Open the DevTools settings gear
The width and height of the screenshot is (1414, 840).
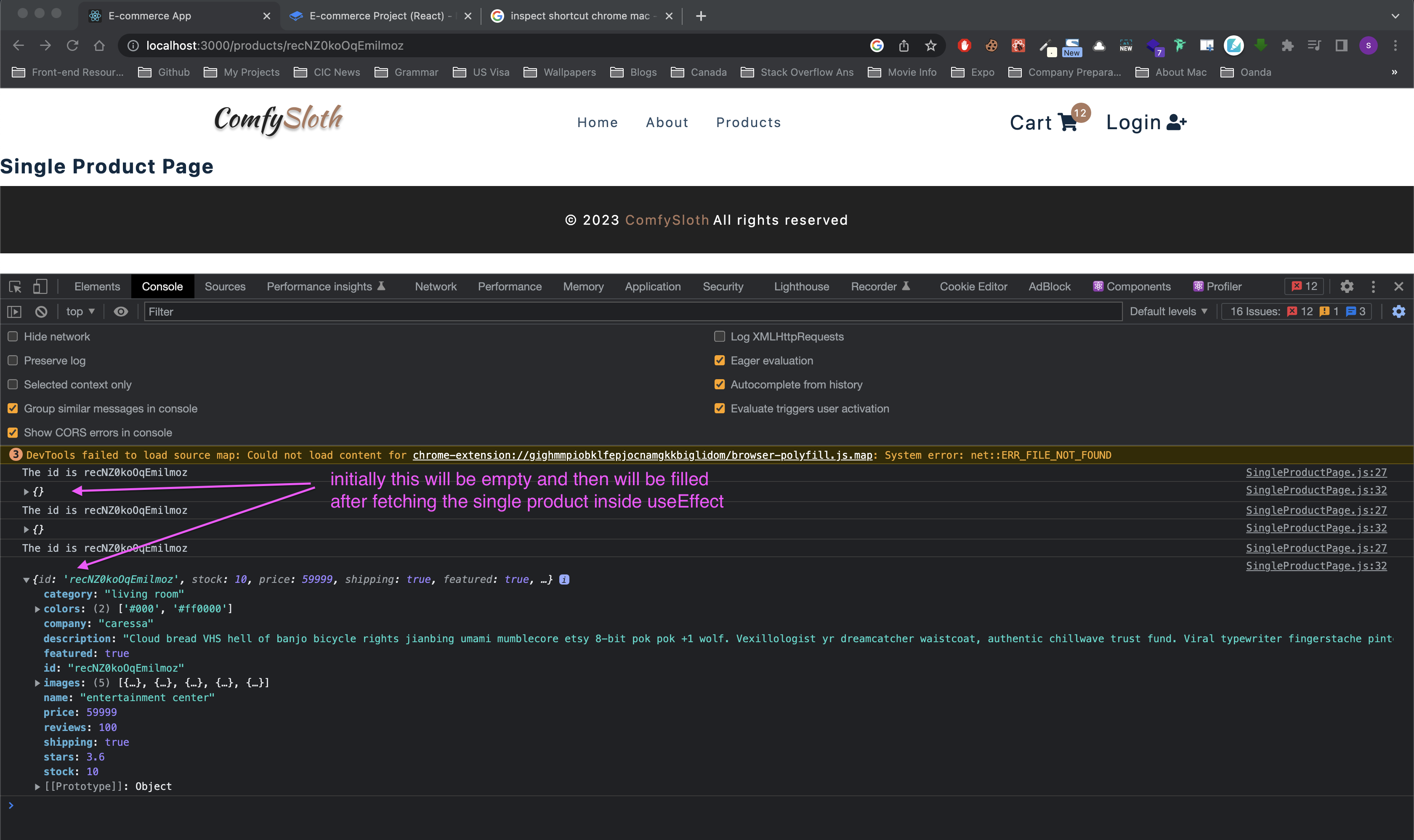click(1347, 287)
